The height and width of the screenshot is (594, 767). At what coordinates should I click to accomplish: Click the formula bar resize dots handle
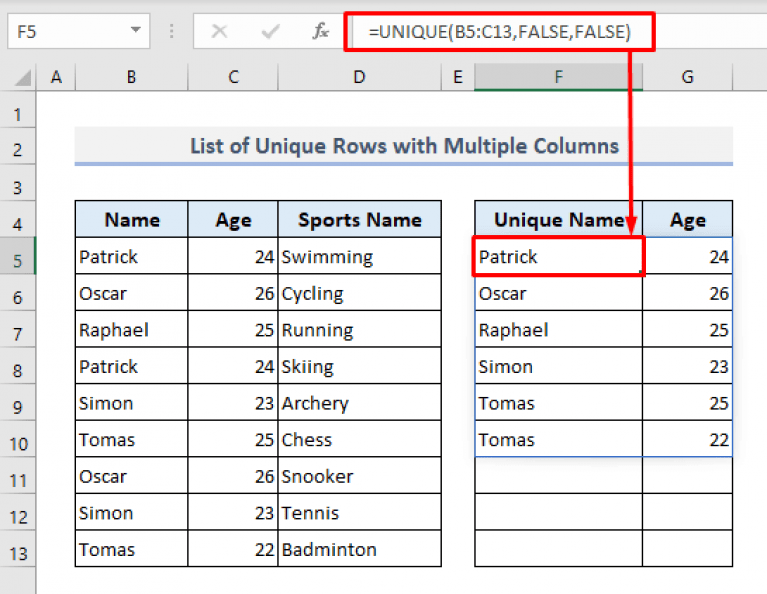171,32
